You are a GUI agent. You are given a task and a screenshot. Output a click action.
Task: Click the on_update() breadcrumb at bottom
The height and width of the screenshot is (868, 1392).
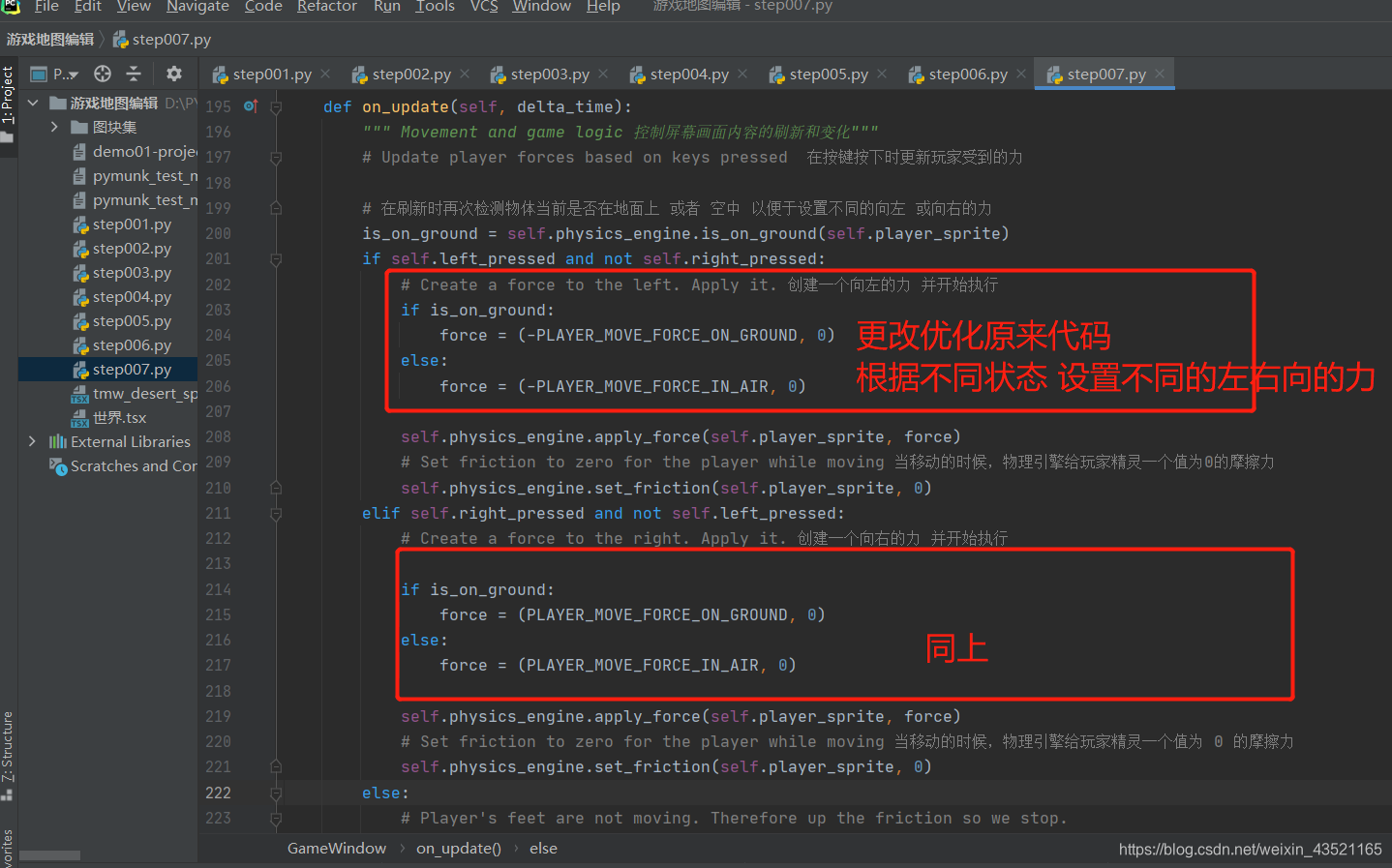(459, 849)
